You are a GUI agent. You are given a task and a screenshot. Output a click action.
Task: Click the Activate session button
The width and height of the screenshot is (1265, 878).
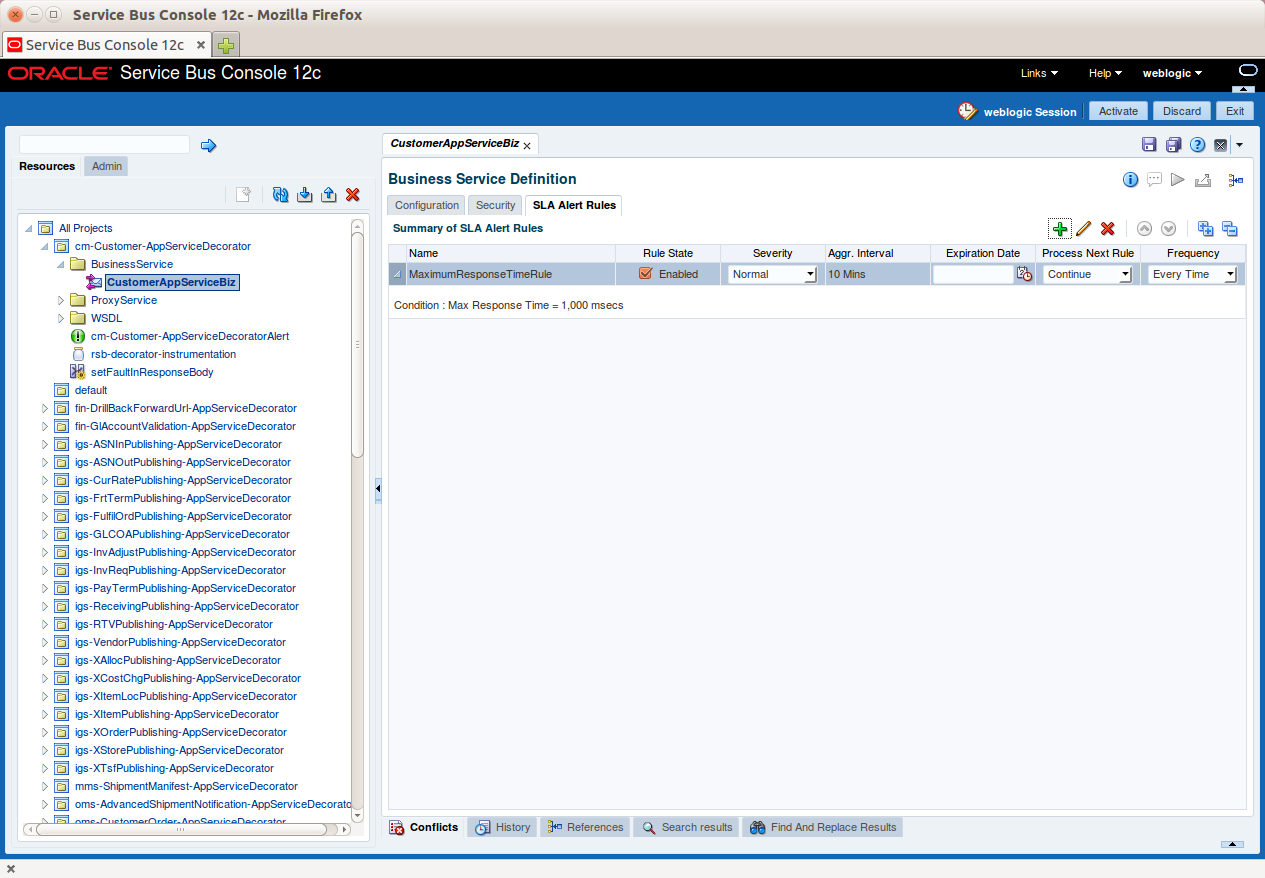coord(1118,111)
